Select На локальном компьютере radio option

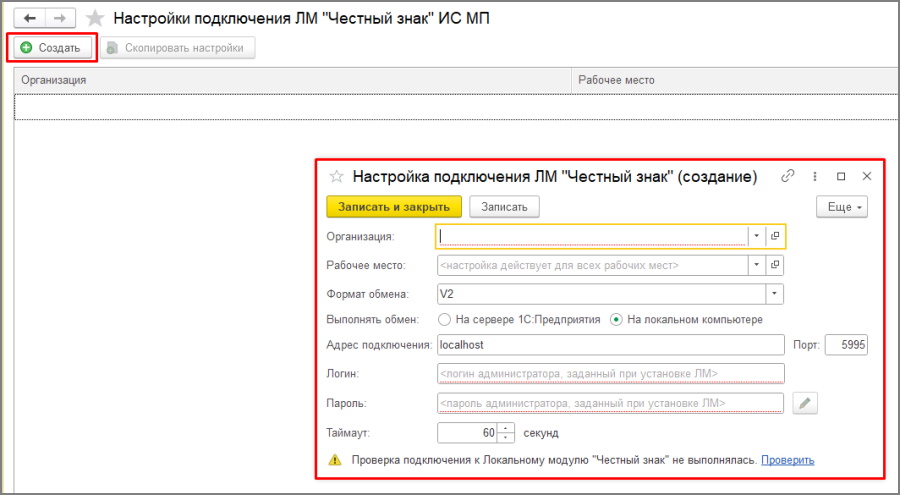616,319
